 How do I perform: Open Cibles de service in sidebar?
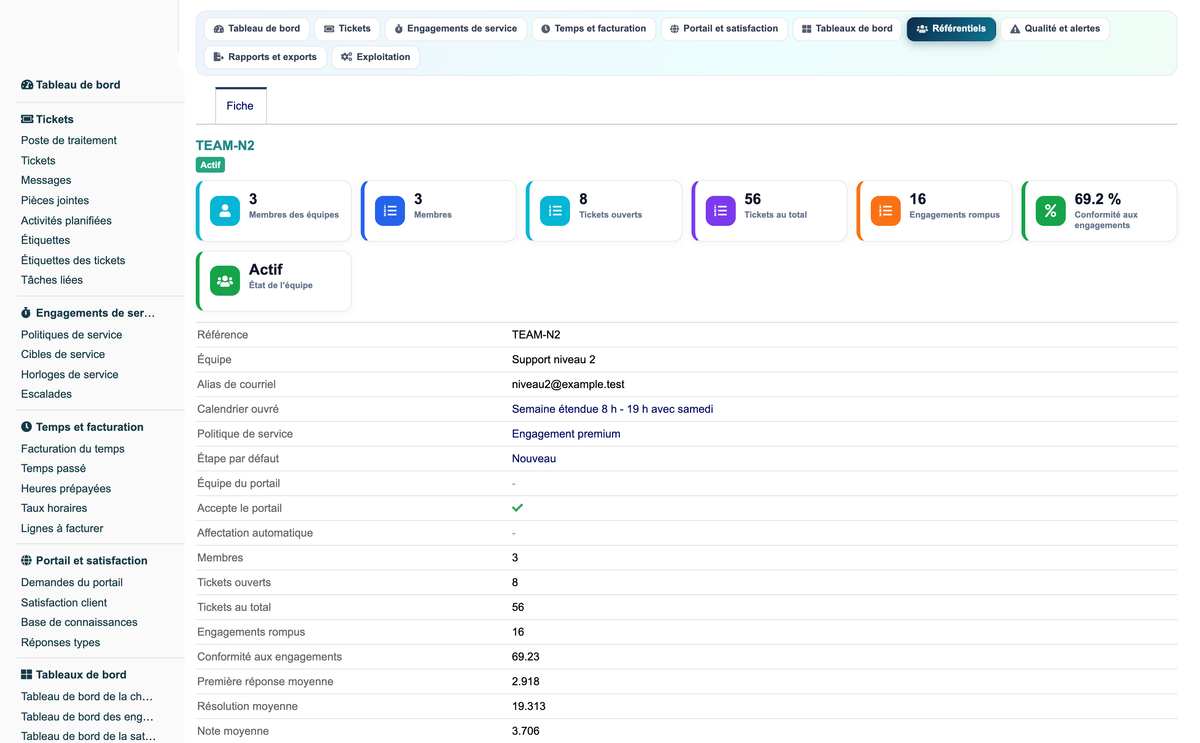(63, 355)
